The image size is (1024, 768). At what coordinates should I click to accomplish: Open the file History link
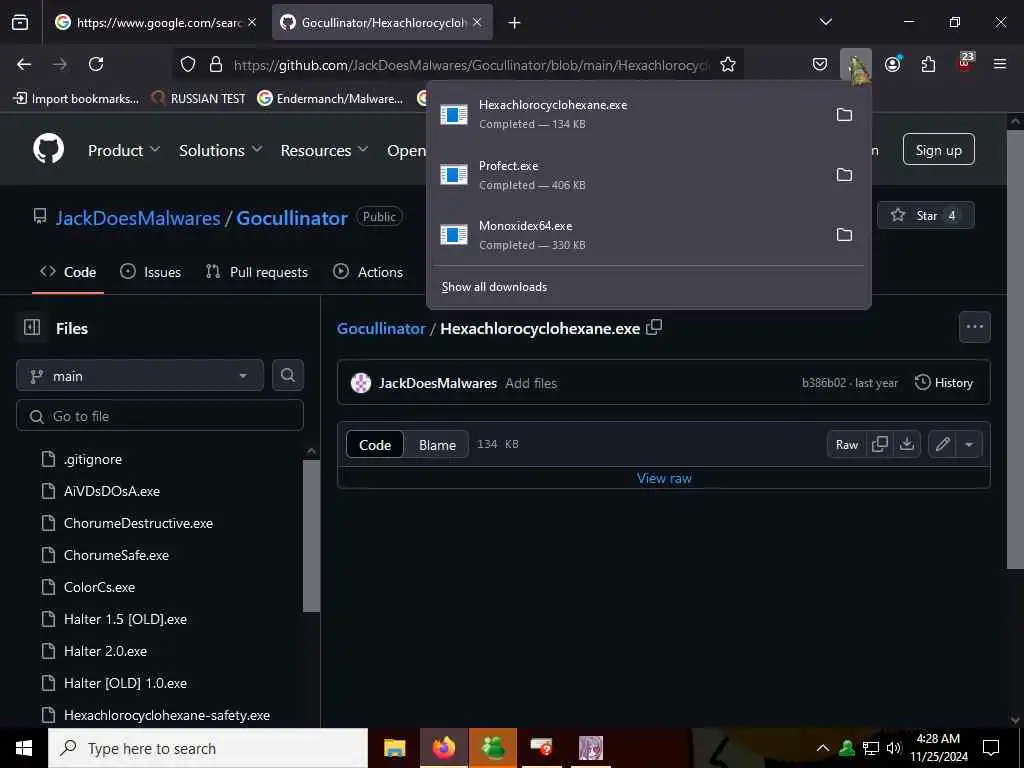pyautogui.click(x=944, y=383)
